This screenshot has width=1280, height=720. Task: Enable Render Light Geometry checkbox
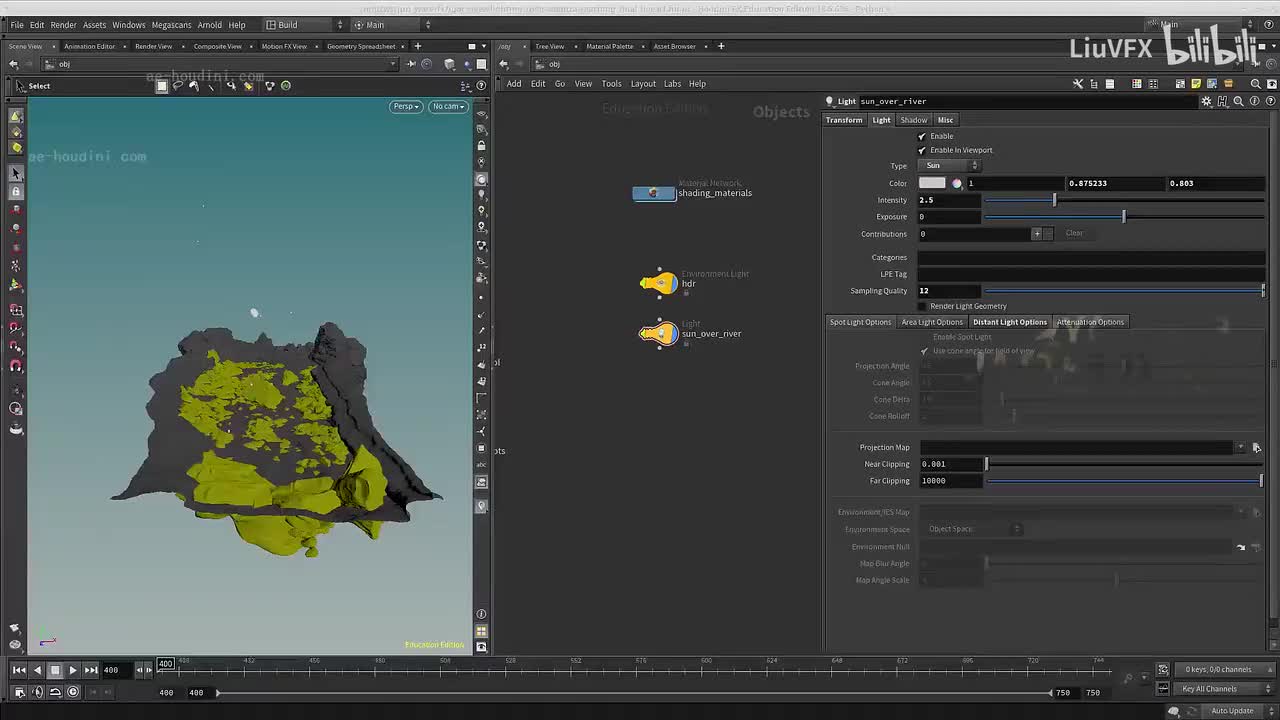[x=922, y=306]
